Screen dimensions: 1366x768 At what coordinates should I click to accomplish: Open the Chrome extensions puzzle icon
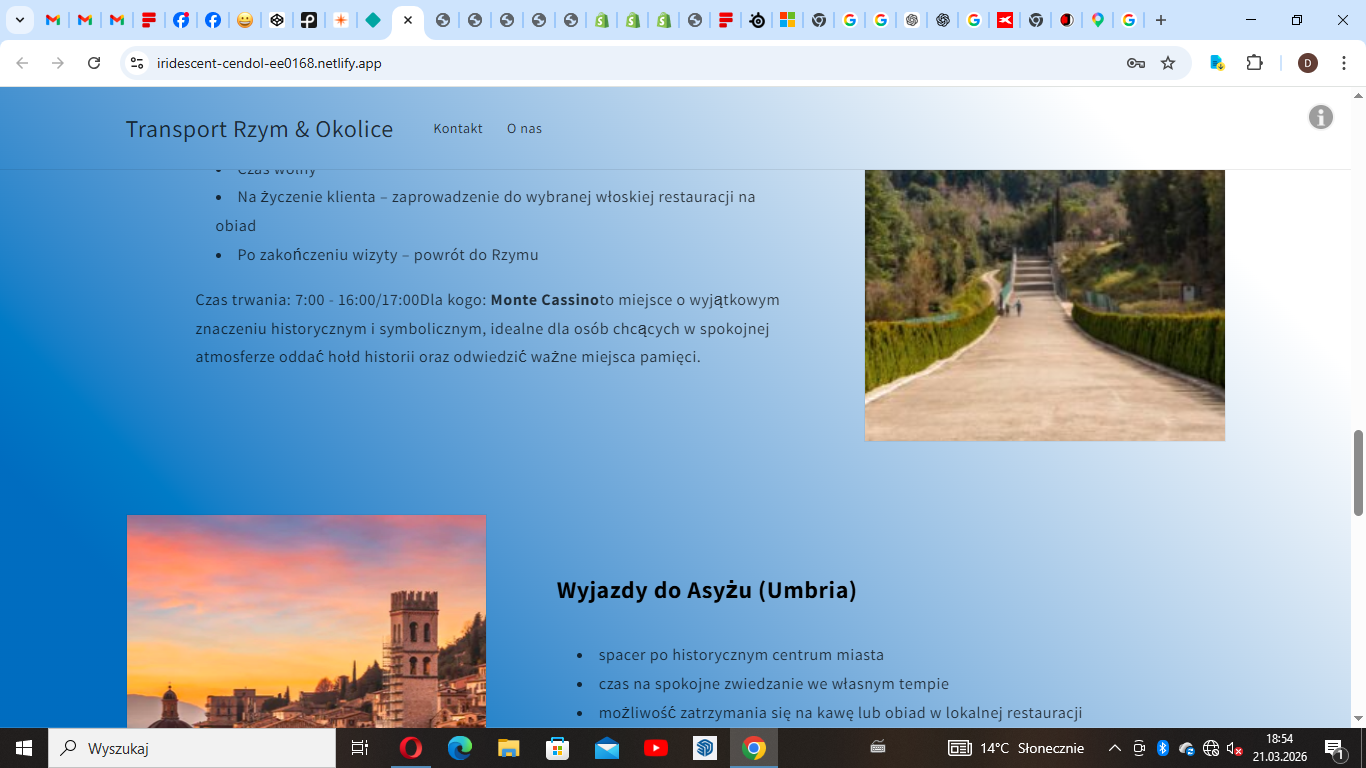click(1254, 63)
